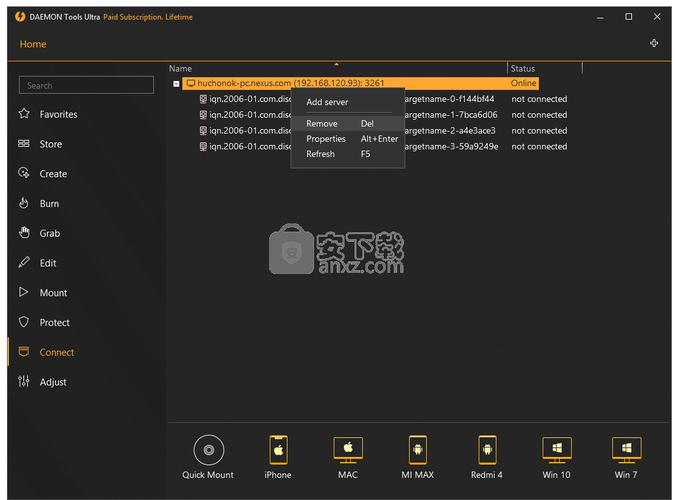
Task: Click 'not connected' status for targetname-0 row
Action: pyautogui.click(x=539, y=99)
